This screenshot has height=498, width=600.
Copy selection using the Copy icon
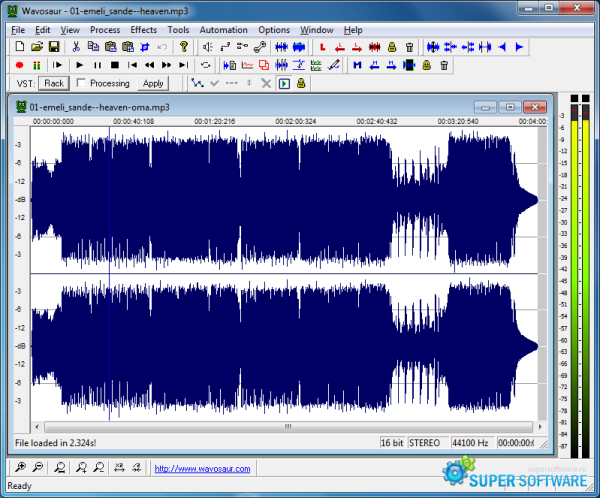coord(93,47)
